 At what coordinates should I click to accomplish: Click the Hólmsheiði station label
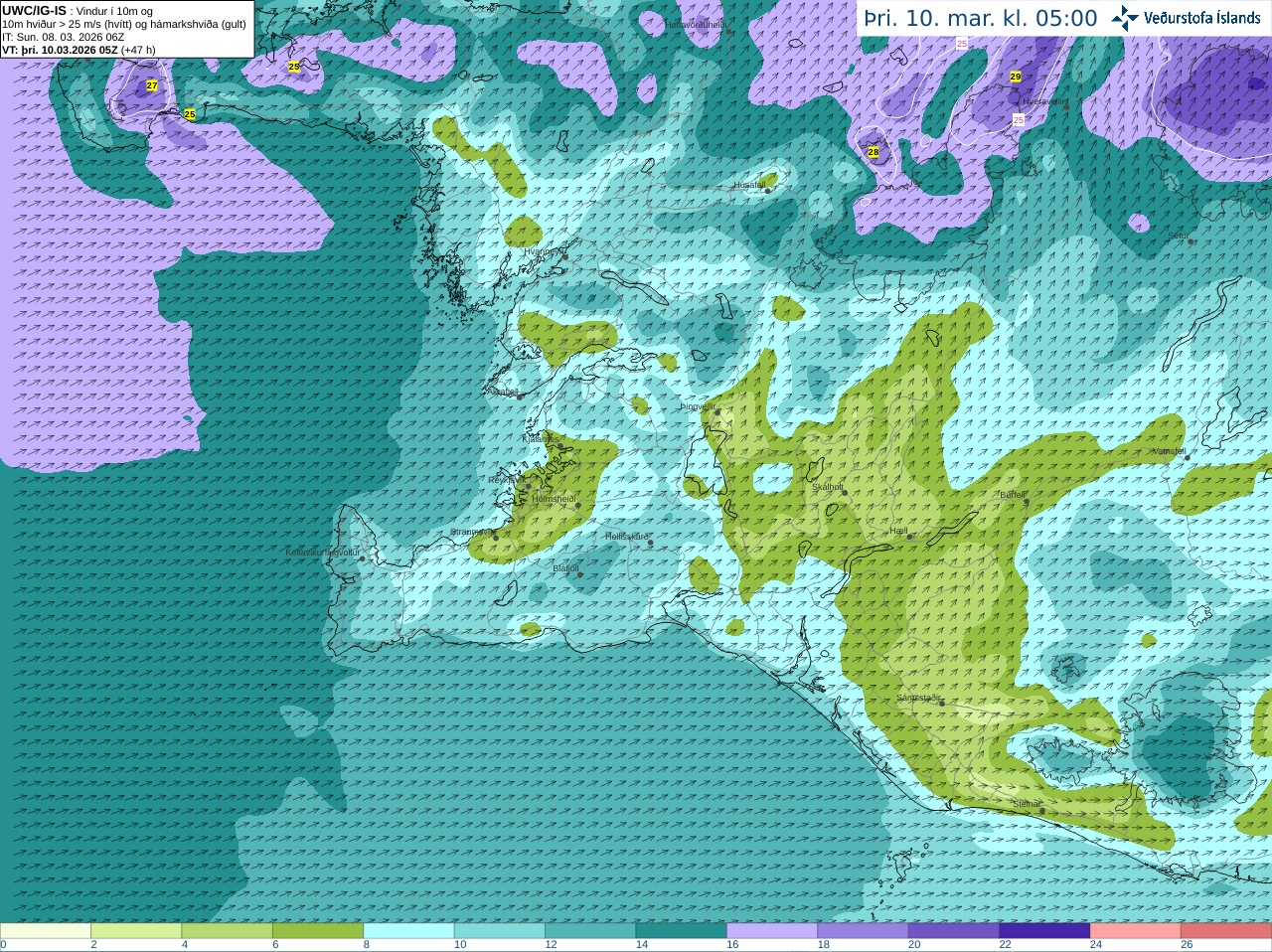[554, 499]
